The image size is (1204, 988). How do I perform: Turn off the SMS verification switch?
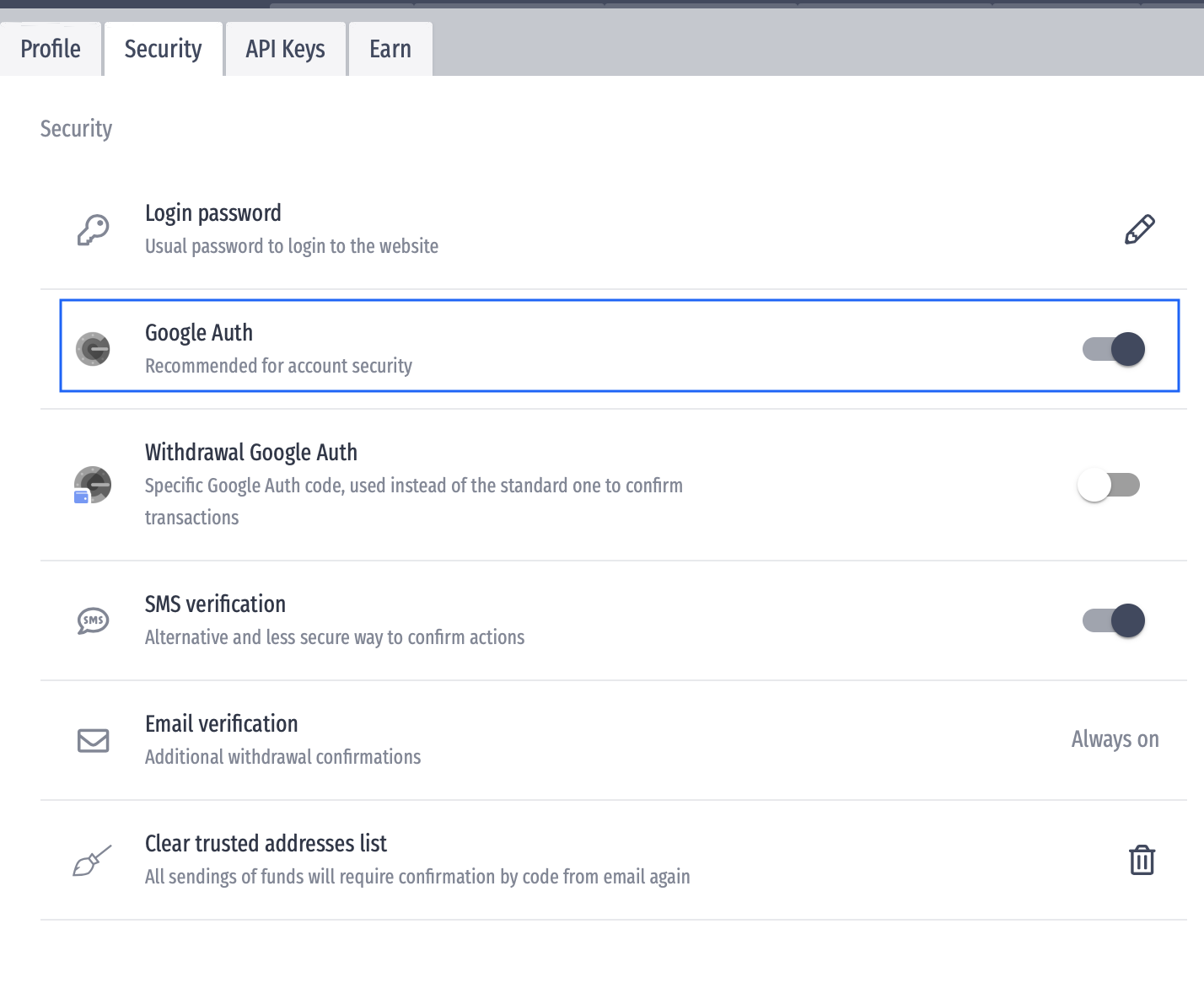(1113, 621)
